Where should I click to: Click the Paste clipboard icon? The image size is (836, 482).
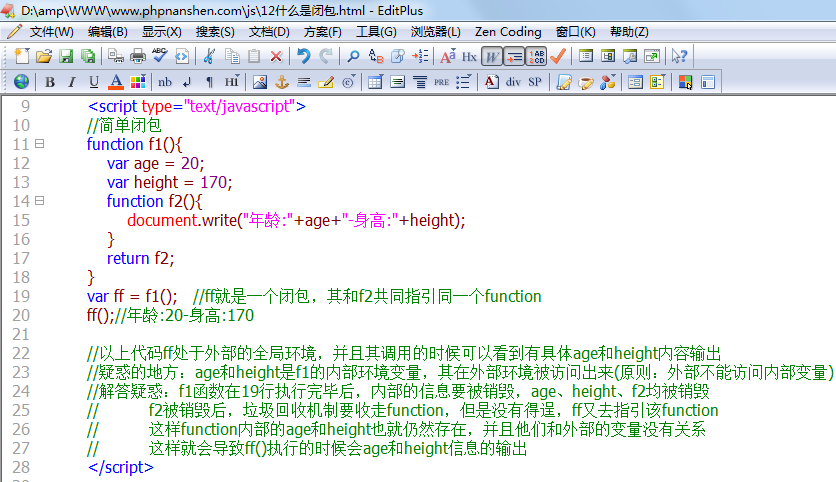tap(254, 56)
